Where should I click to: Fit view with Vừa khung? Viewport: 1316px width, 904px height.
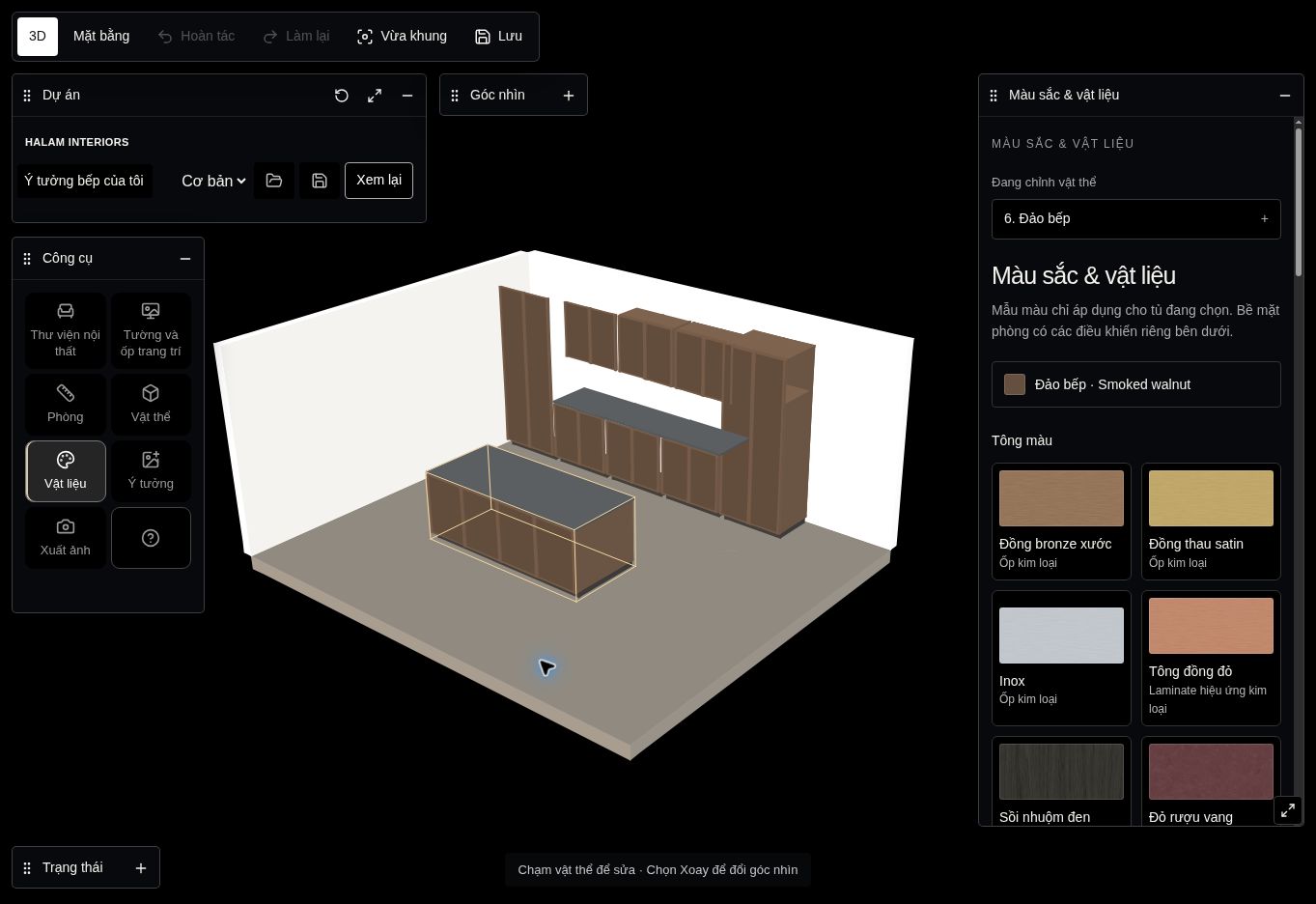pos(402,37)
